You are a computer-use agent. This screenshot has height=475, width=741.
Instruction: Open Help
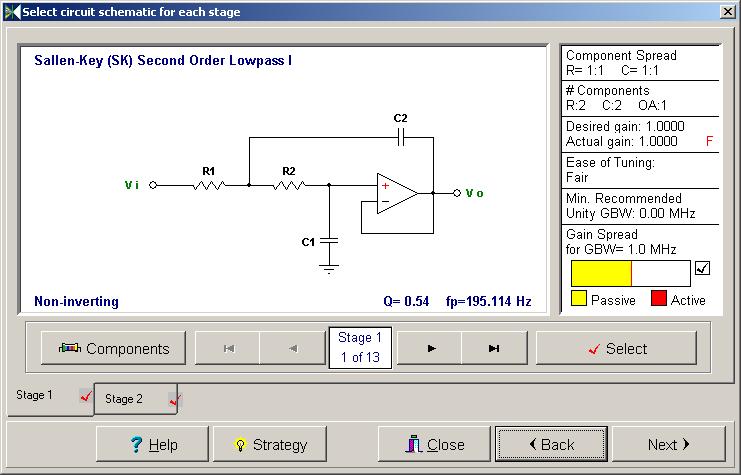[152, 444]
